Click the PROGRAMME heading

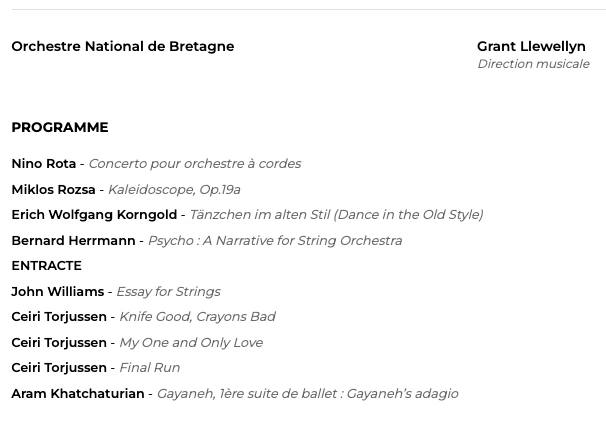click(60, 127)
